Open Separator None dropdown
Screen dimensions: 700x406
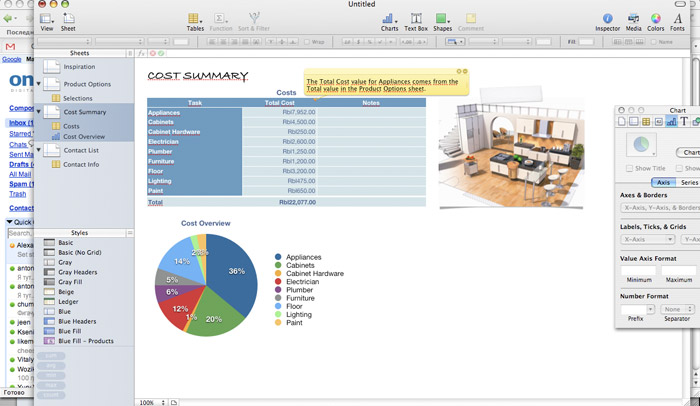click(x=678, y=309)
